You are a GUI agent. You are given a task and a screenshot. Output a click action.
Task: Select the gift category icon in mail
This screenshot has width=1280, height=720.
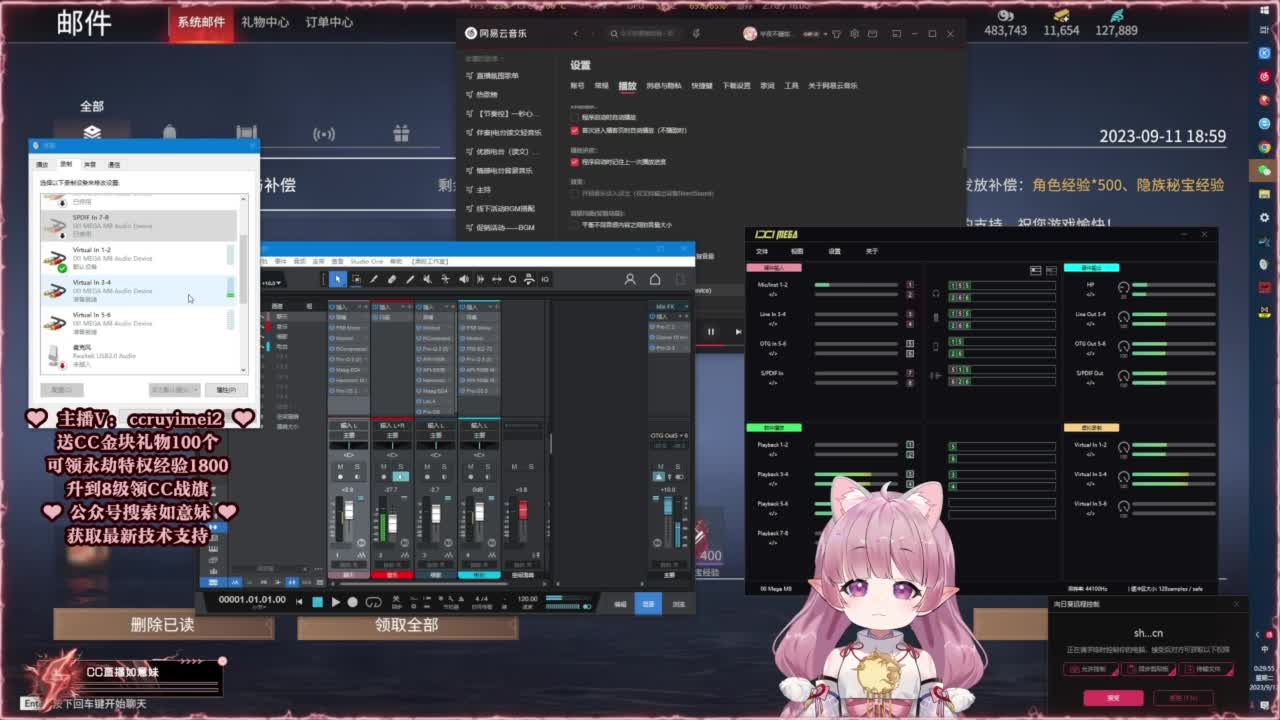pos(401,133)
